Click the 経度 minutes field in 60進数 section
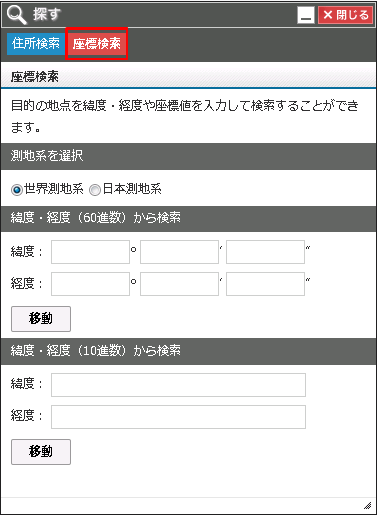The image size is (377, 515). [179, 284]
